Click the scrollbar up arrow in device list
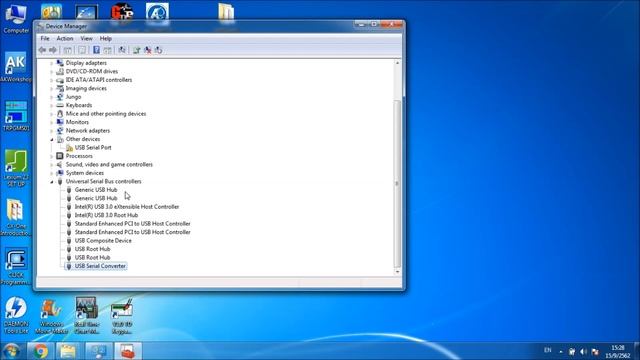Viewport: 640px width, 360px height. point(397,63)
